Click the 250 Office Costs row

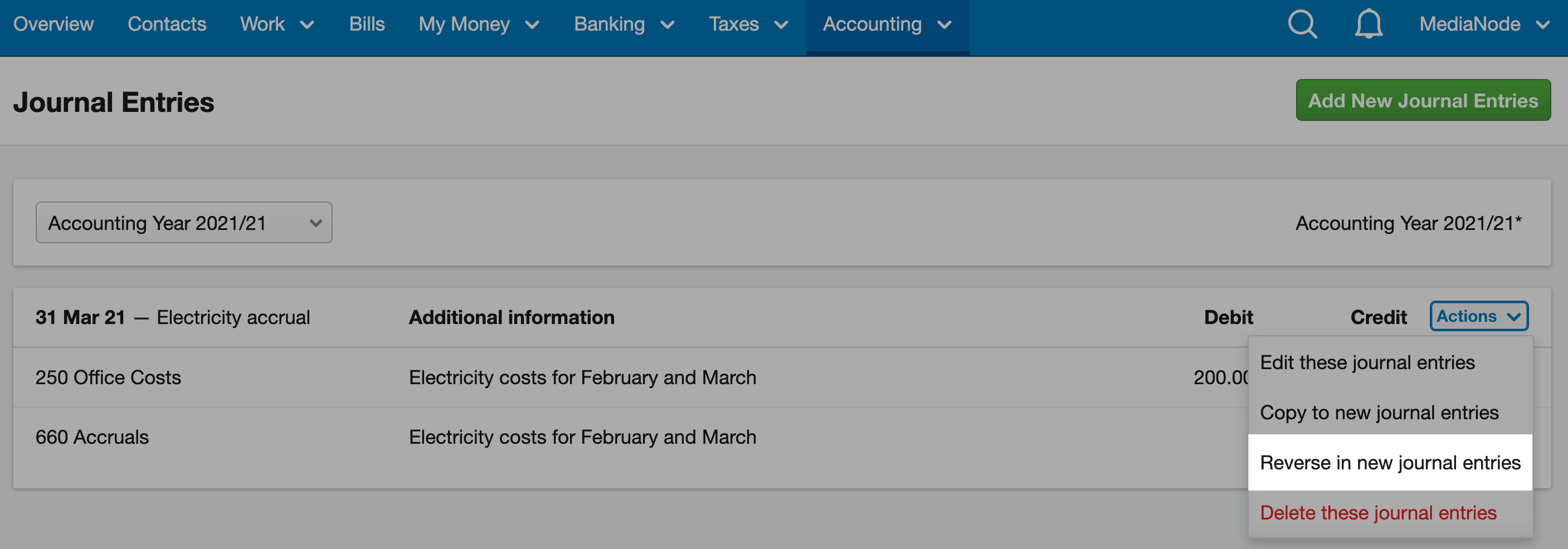[631, 377]
